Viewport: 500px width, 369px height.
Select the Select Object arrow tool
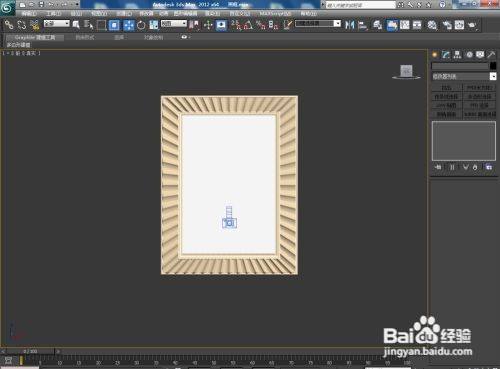coord(76,25)
